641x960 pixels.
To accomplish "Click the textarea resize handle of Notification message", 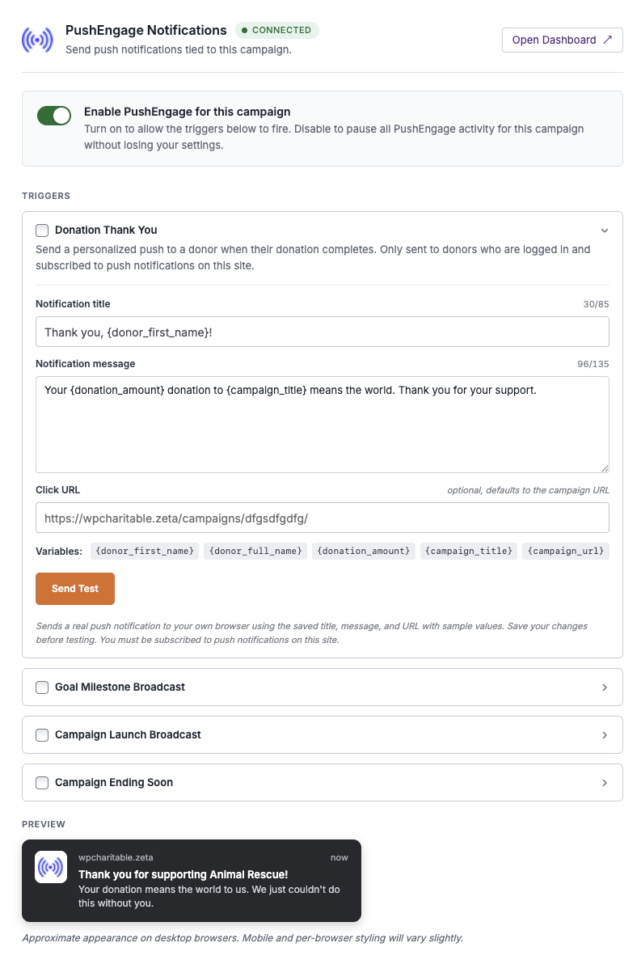I will 604,468.
